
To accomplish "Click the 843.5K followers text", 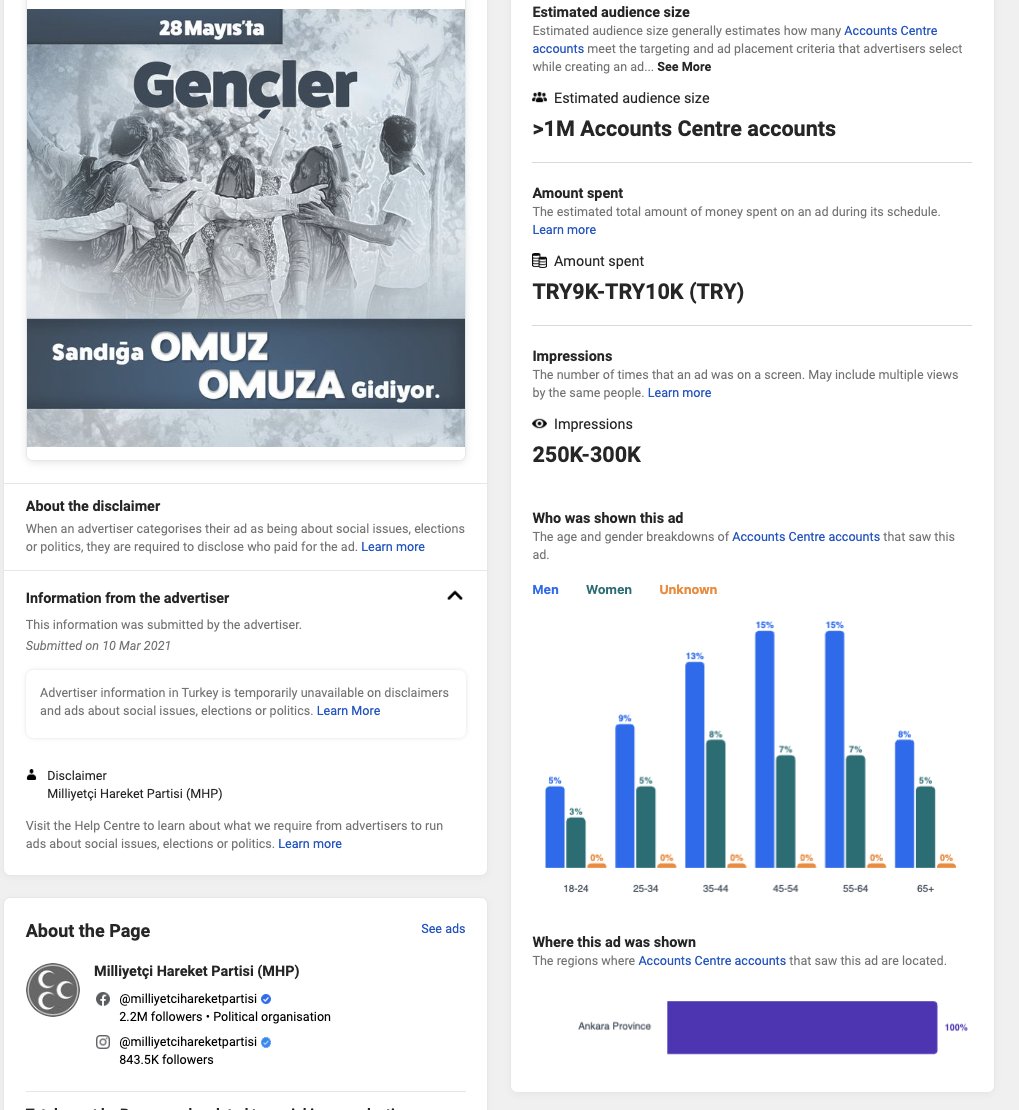I will pos(166,1060).
